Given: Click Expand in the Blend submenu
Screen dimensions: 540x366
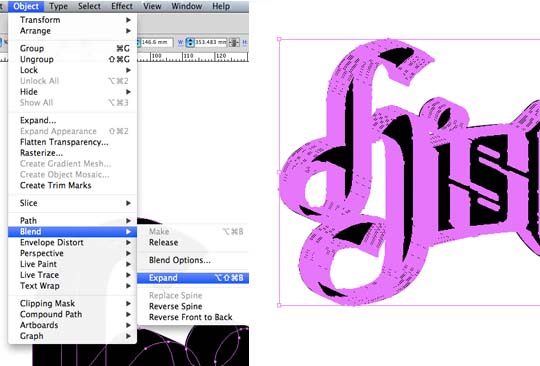Looking at the screenshot, I should point(193,278).
